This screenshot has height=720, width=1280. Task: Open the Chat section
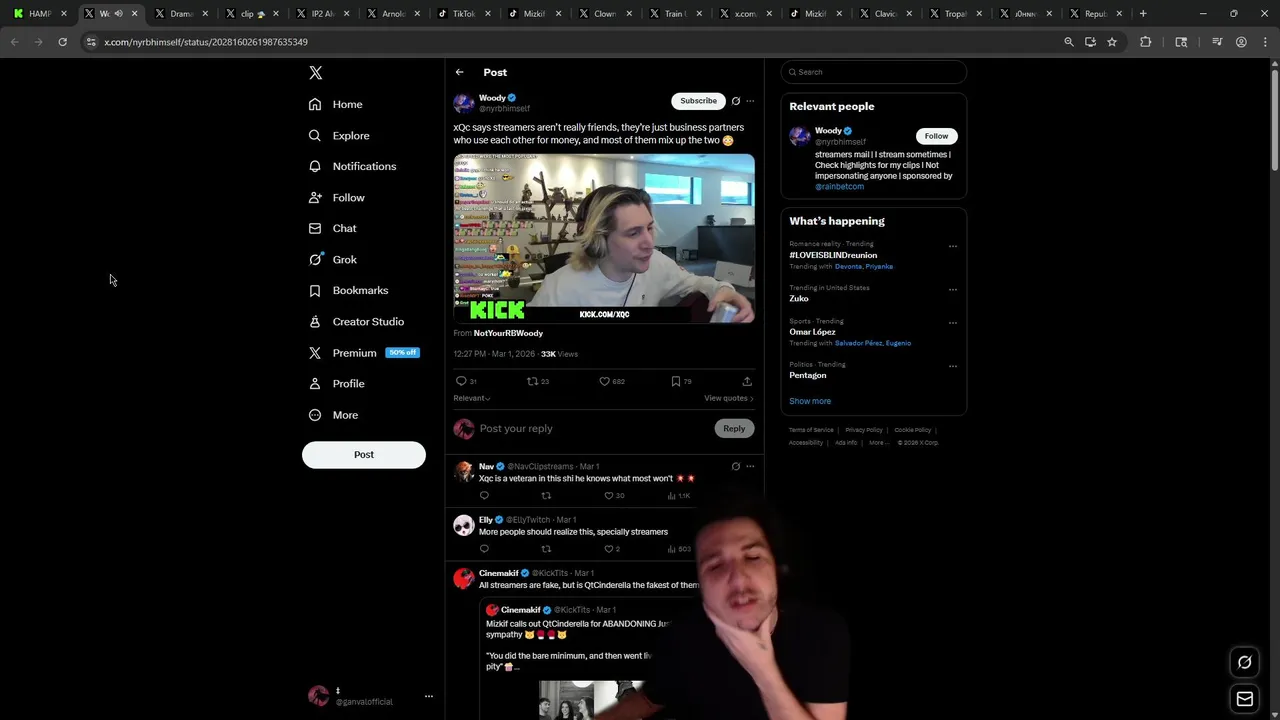[x=332, y=228]
